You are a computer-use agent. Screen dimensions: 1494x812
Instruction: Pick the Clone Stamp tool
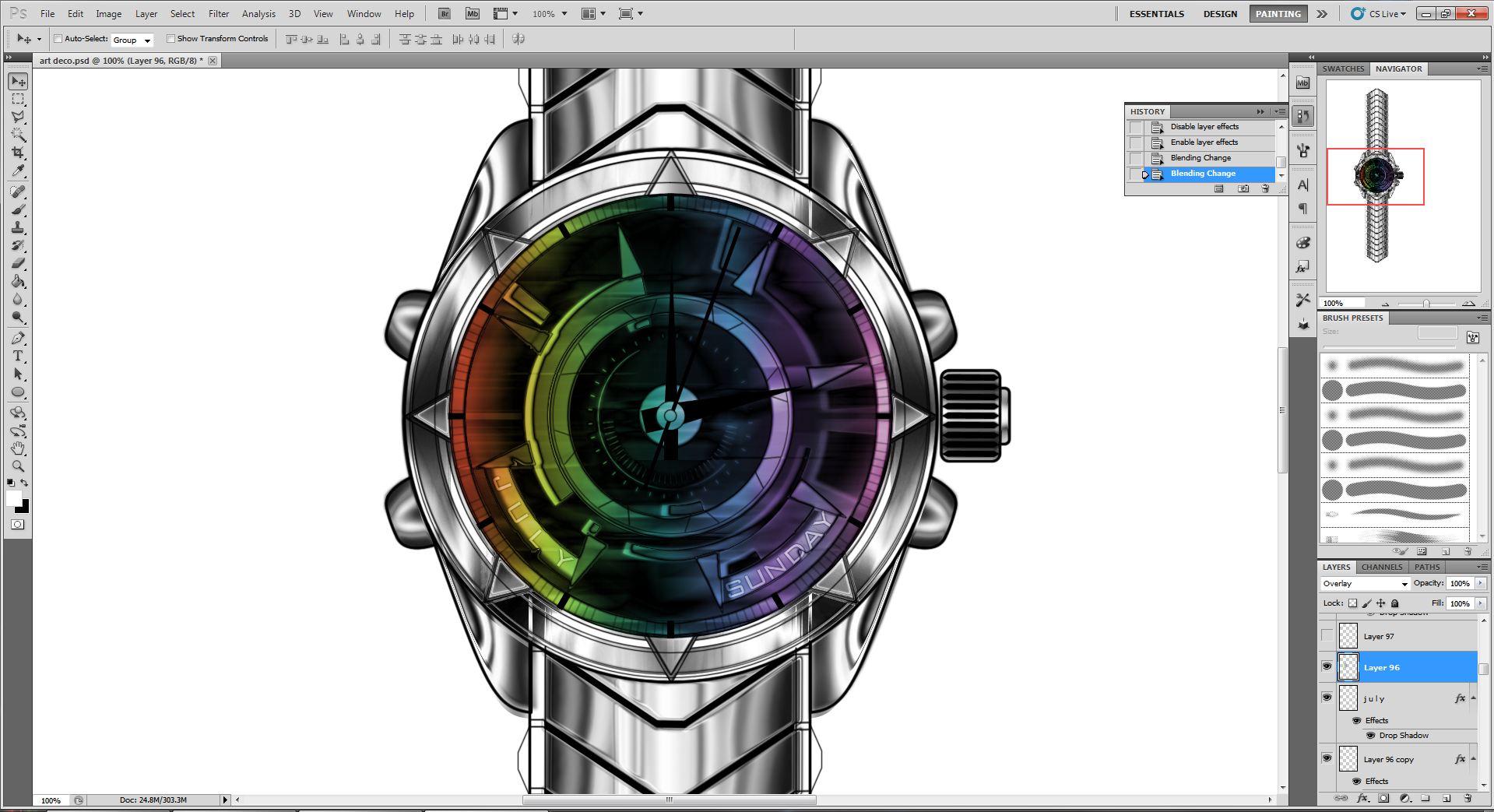tap(18, 228)
